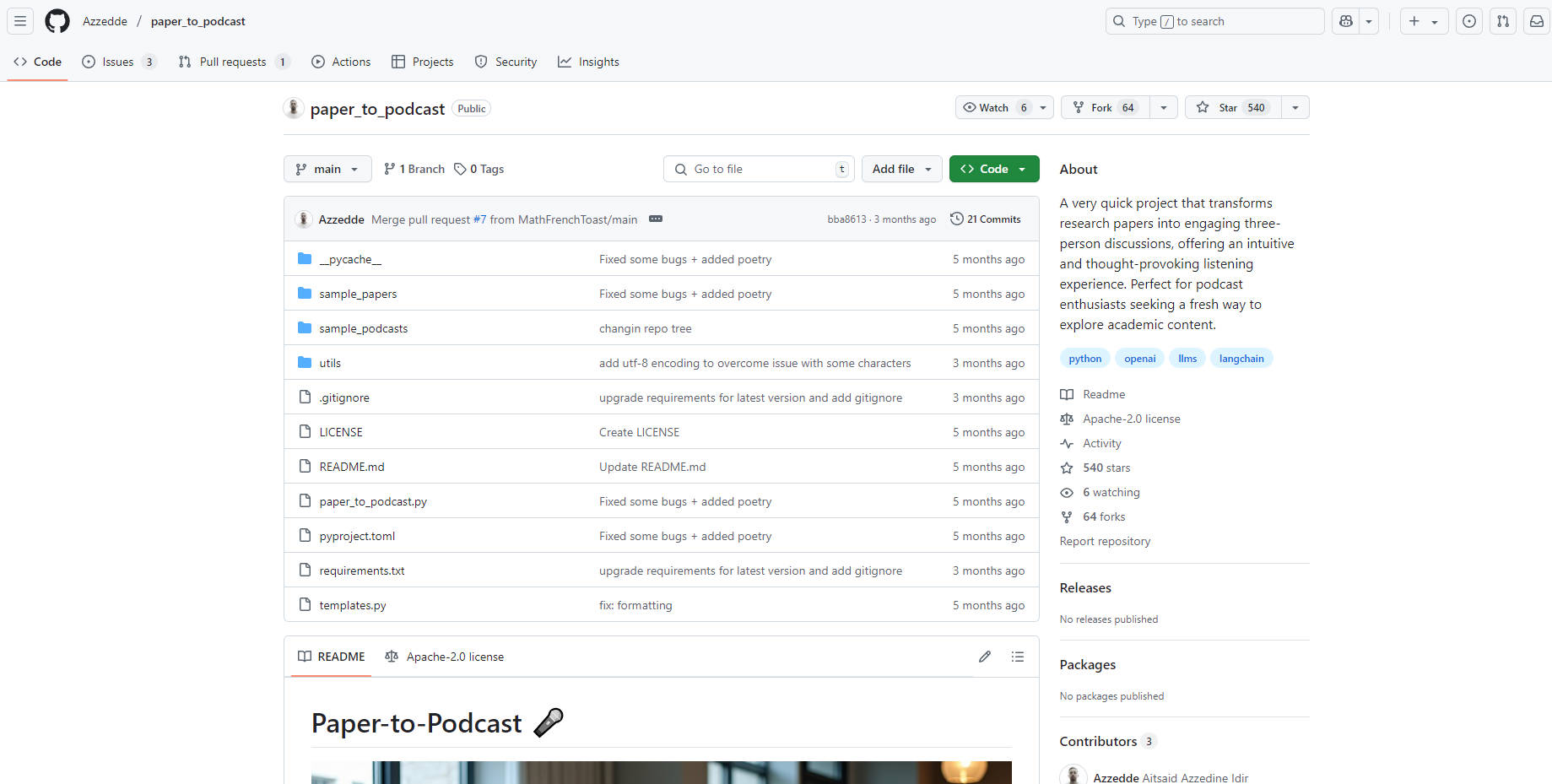Click the Apache-2.0 license link

pos(1131,419)
